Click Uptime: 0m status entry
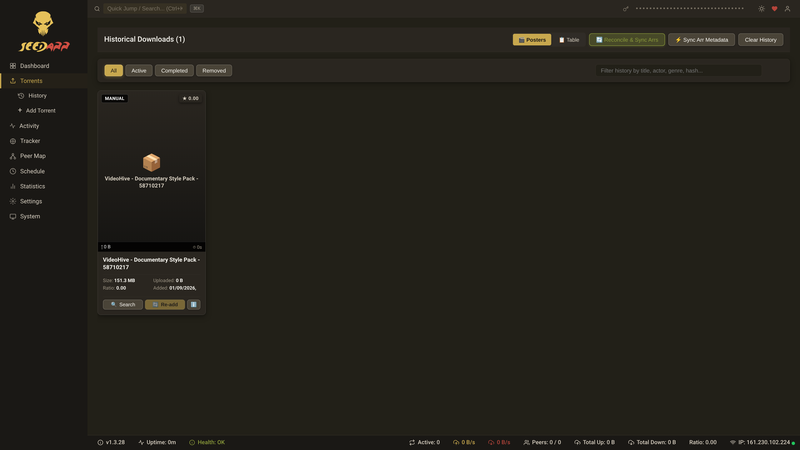Viewport: 800px width, 450px height. click(x=157, y=442)
